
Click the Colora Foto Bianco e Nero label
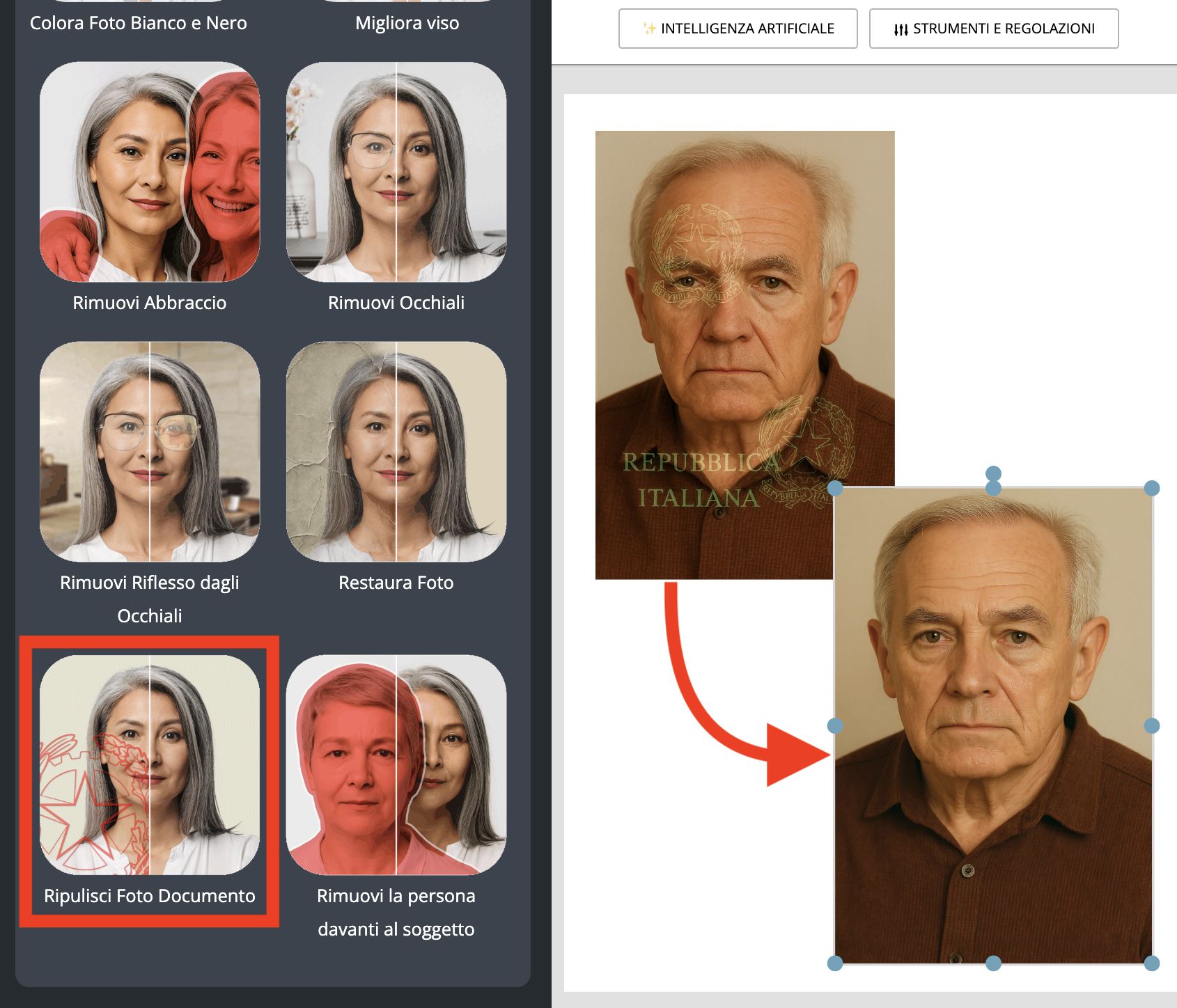(139, 23)
